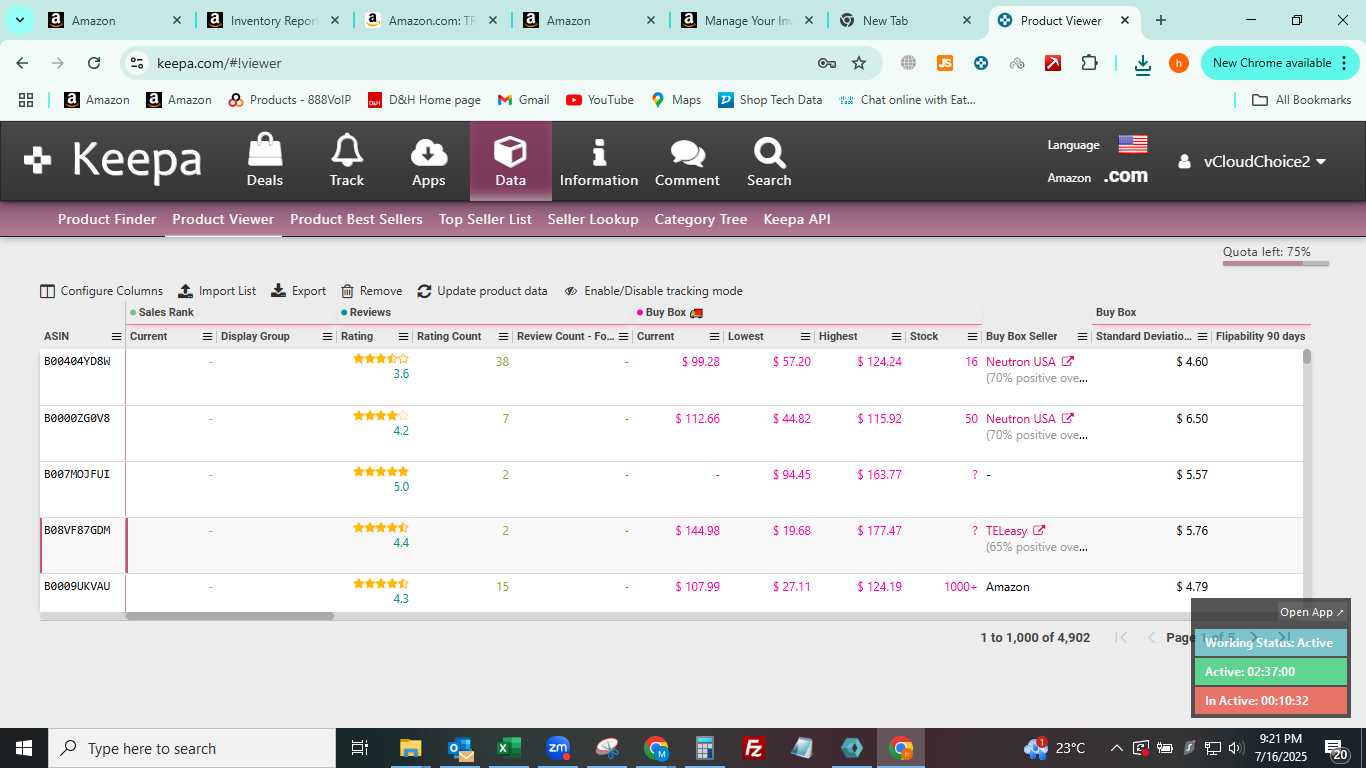
Task: Open the Buy Box Current column menu
Action: [x=713, y=337]
